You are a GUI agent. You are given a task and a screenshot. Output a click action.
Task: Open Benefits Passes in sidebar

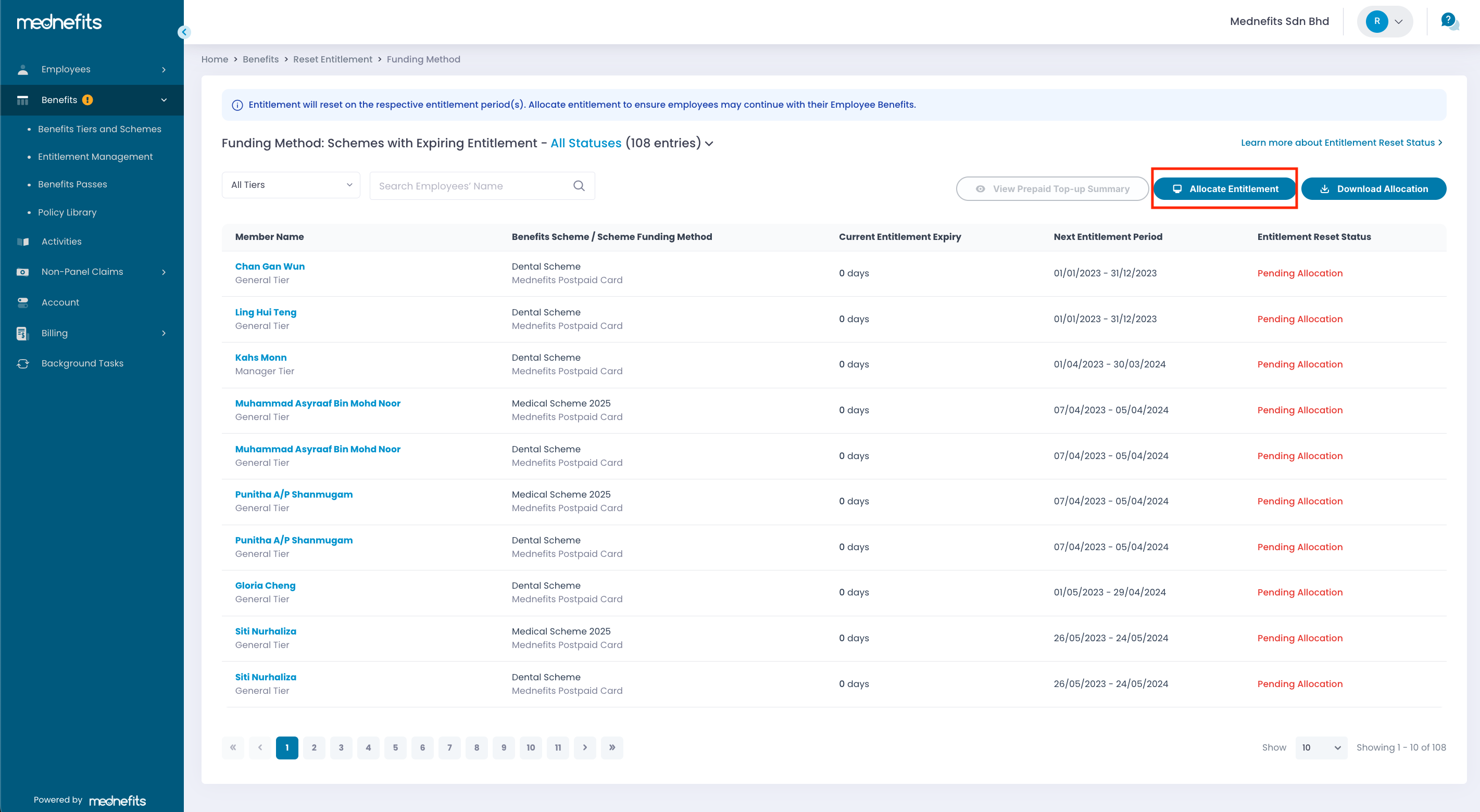click(x=72, y=184)
